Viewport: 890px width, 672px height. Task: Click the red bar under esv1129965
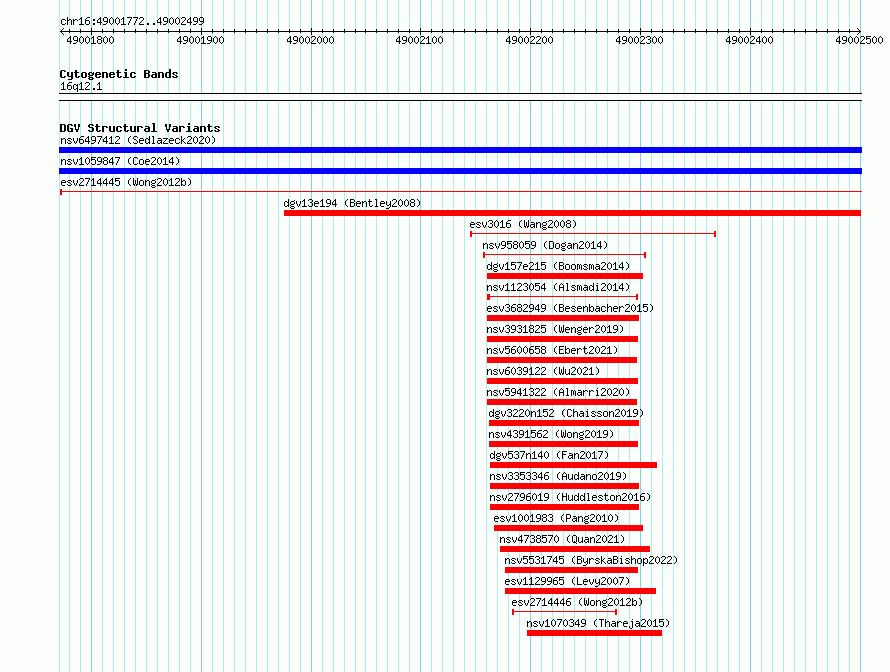pos(580,591)
